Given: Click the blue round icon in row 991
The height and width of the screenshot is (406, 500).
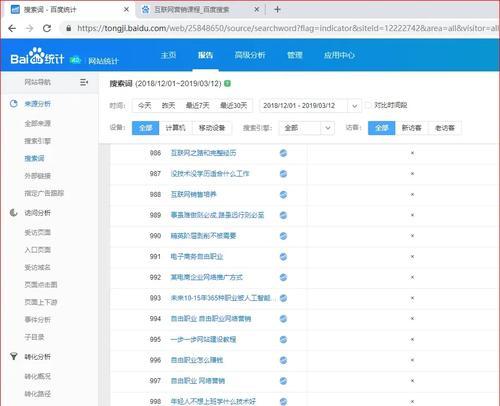Looking at the screenshot, I should click(x=283, y=256).
